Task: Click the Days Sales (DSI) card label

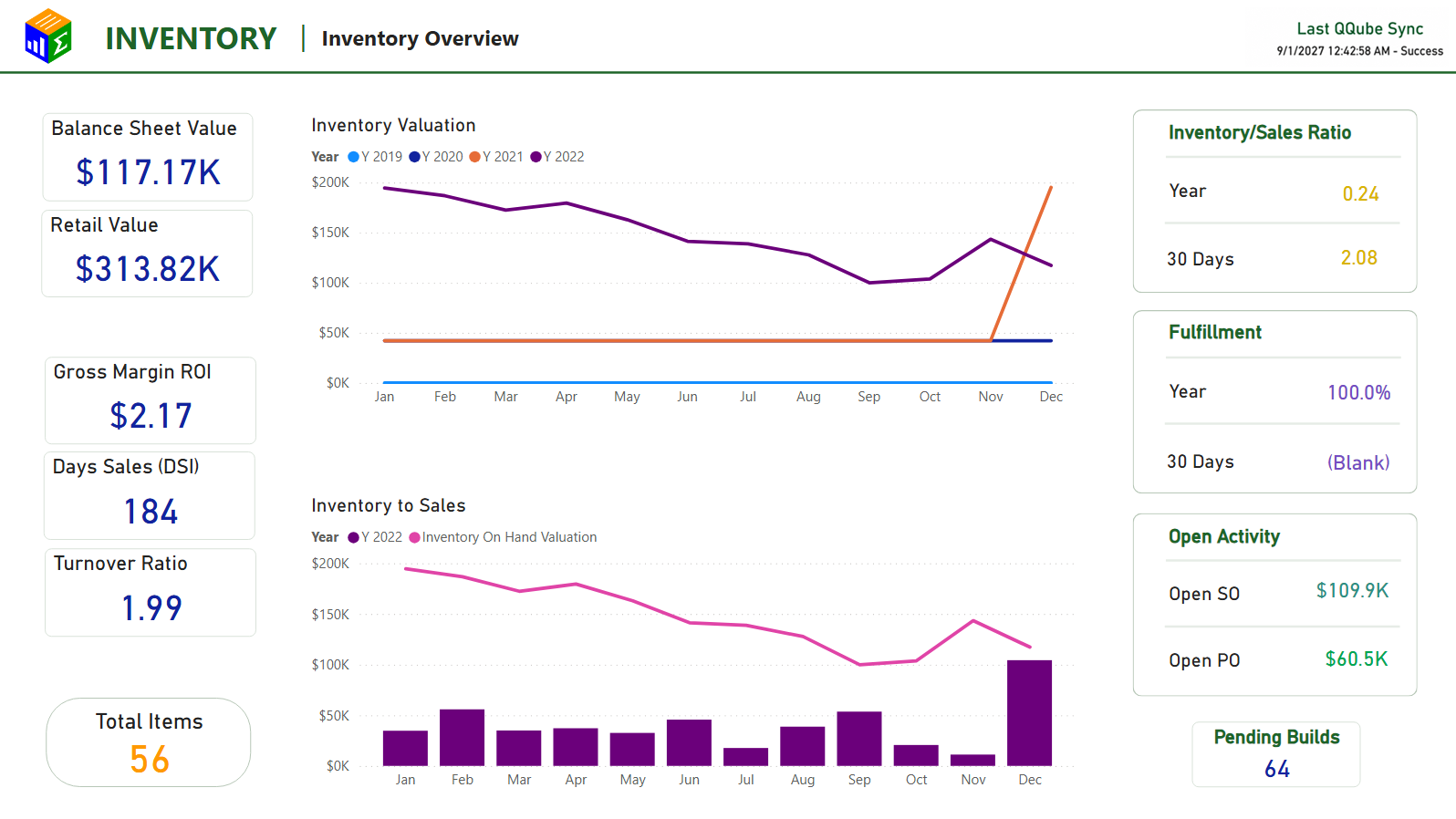Action: pyautogui.click(x=126, y=467)
